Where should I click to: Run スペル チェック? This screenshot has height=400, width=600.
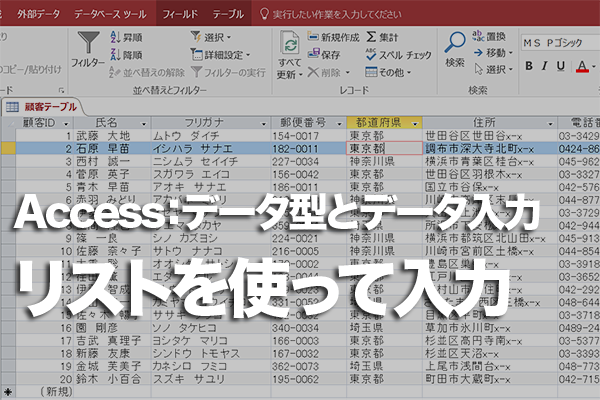coord(398,55)
